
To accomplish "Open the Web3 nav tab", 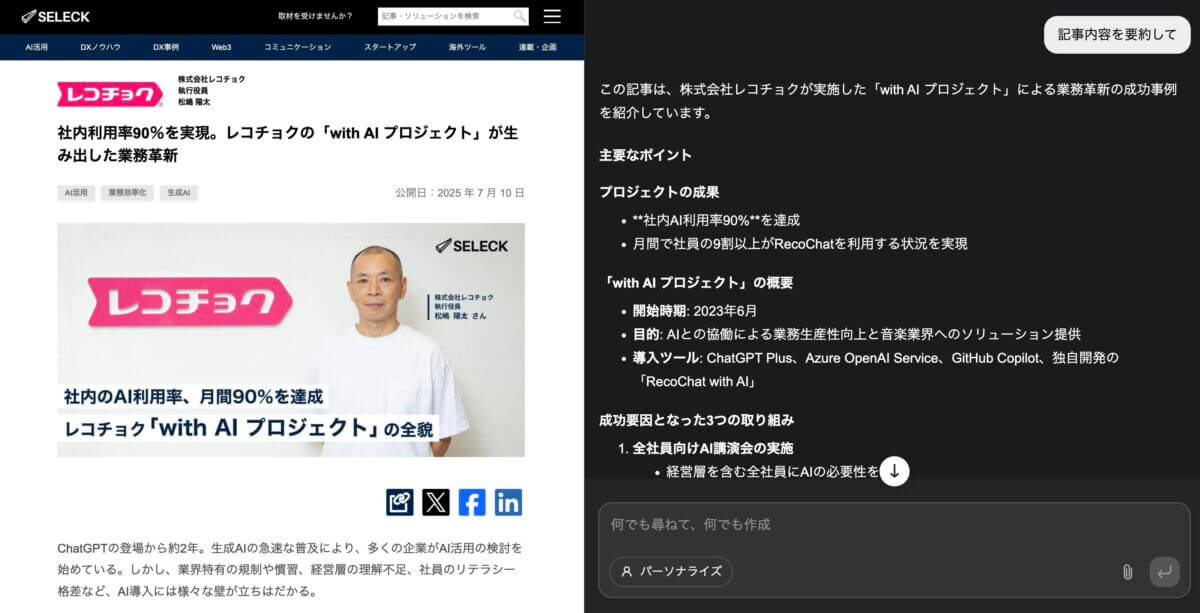I will [221, 47].
